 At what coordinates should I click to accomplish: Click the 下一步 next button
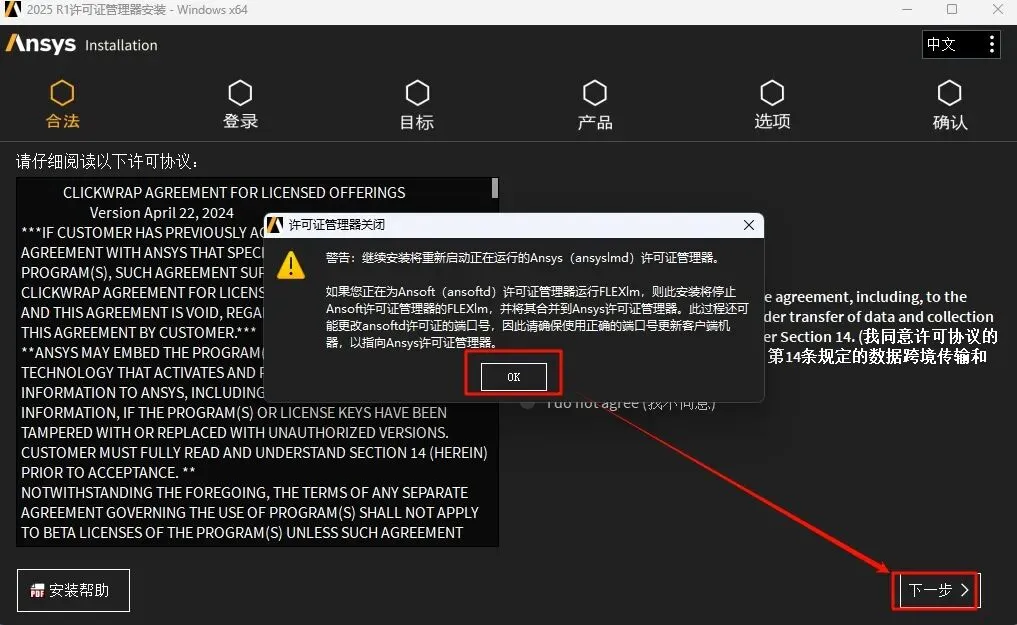click(x=938, y=590)
